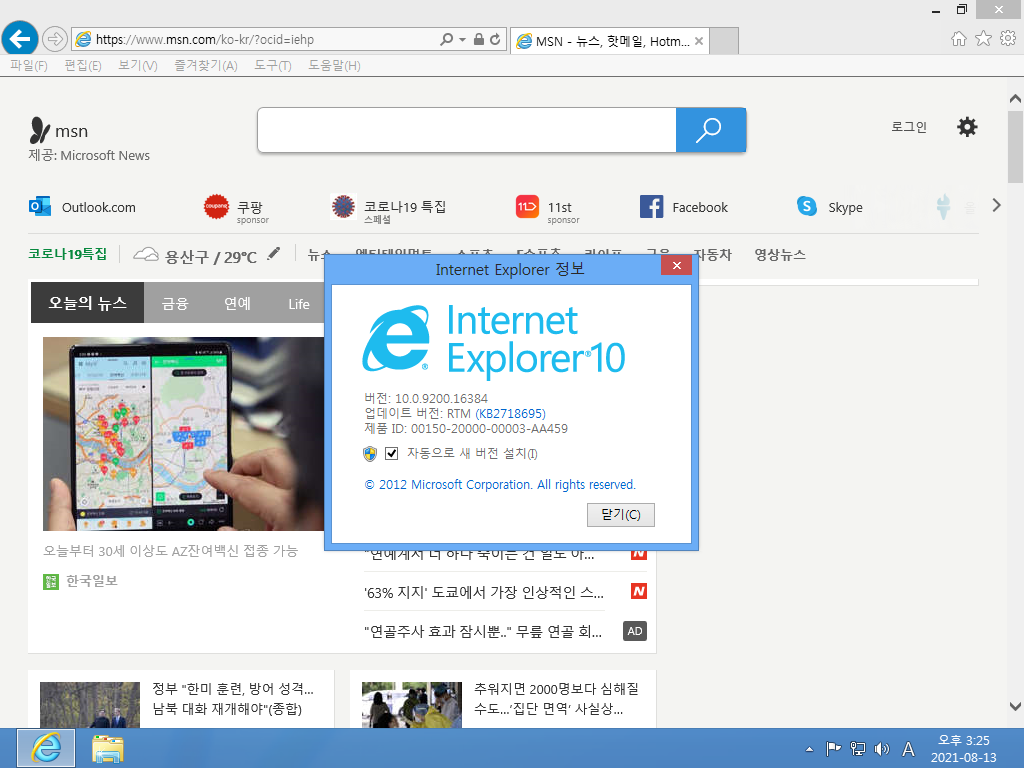Click the page scrollbar up arrow
The height and width of the screenshot is (768, 1024).
[x=1015, y=99]
